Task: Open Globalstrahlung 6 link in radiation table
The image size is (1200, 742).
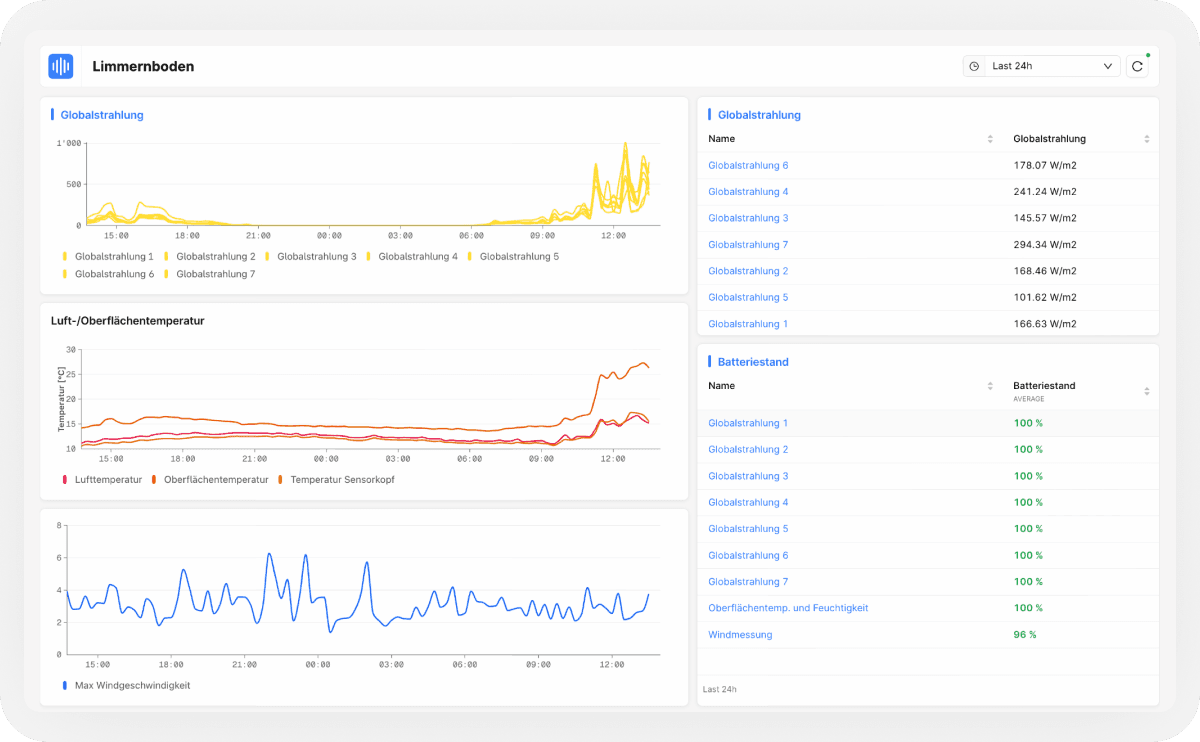Action: pyautogui.click(x=748, y=165)
